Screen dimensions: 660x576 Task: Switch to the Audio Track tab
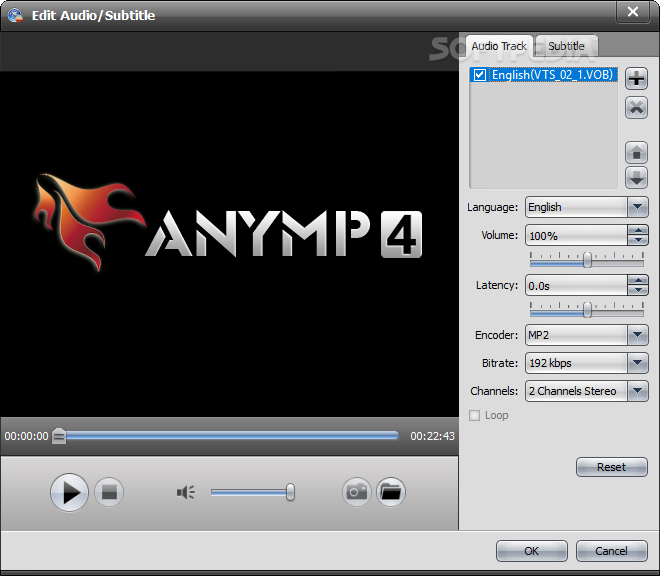499,46
